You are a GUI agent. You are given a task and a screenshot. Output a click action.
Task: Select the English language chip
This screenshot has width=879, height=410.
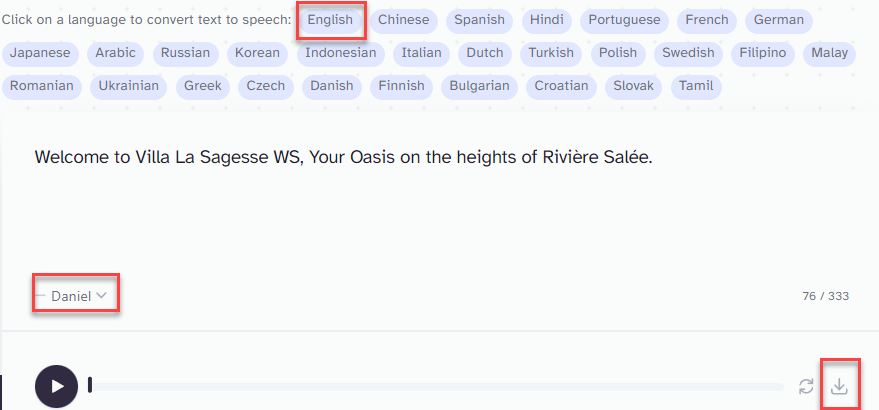(330, 20)
